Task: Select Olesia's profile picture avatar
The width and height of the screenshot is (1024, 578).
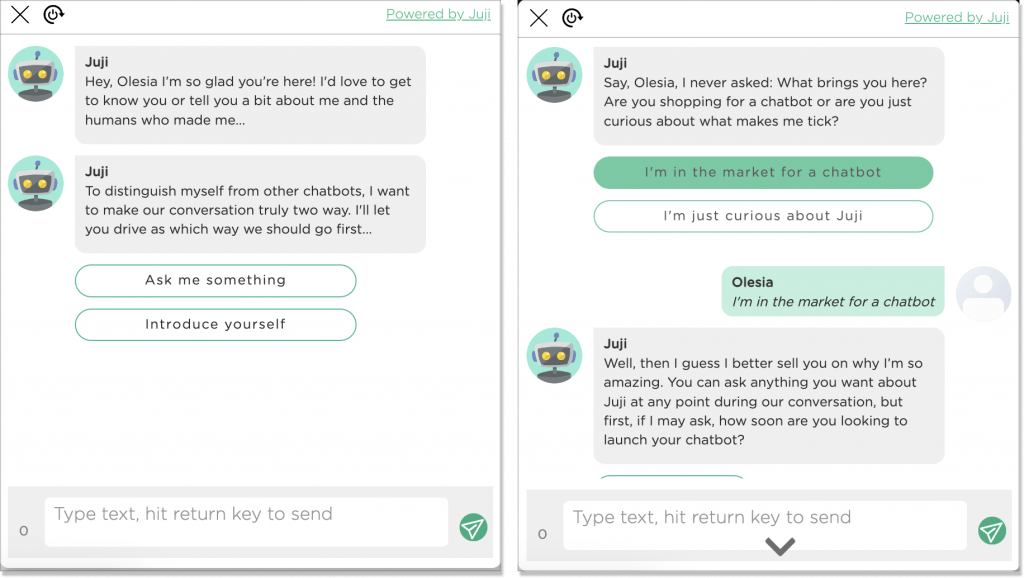Action: (983, 293)
